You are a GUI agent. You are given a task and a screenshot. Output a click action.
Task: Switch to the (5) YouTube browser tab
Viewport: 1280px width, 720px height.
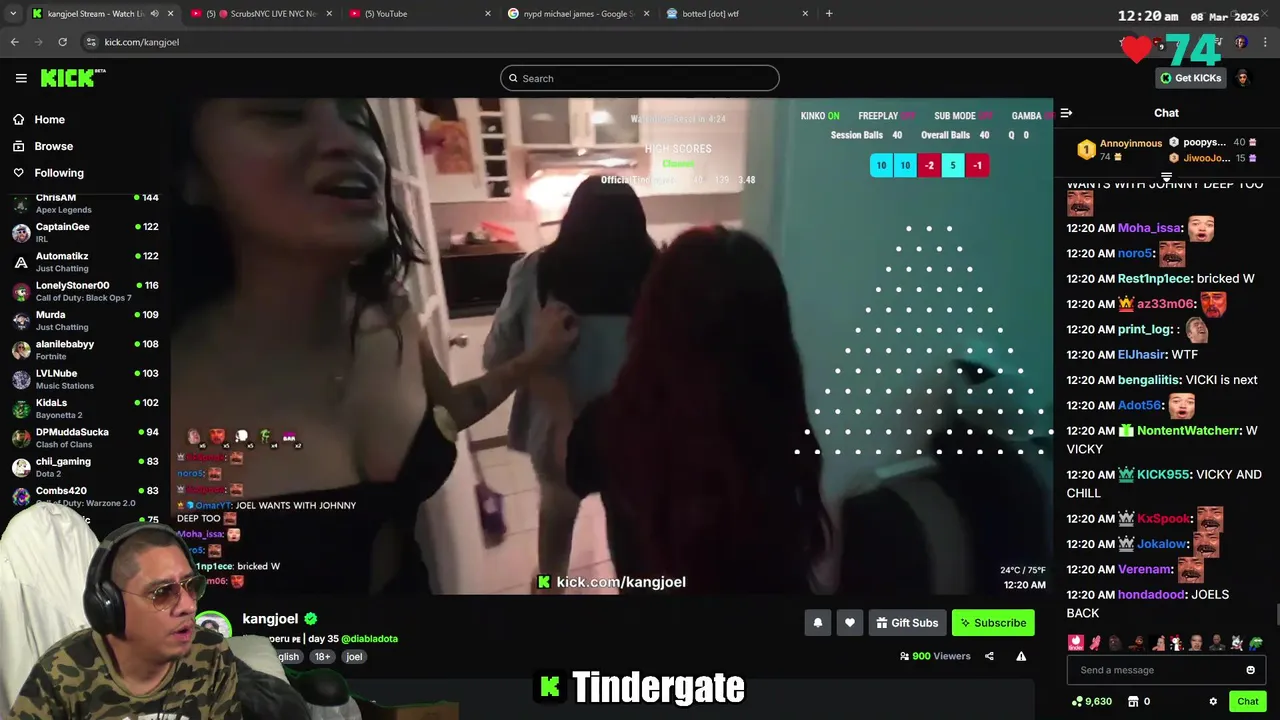click(420, 14)
